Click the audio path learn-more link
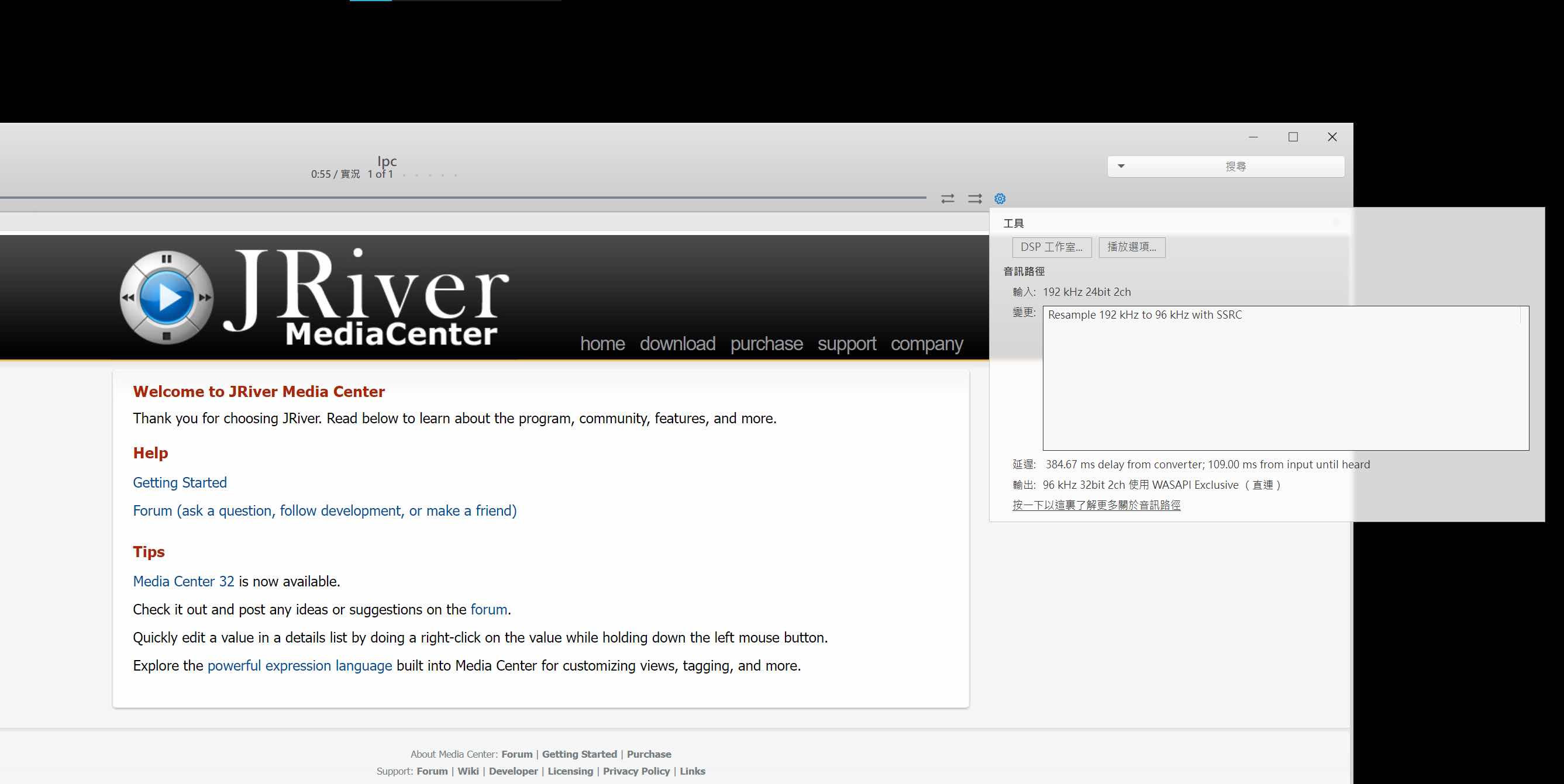 coord(1097,505)
